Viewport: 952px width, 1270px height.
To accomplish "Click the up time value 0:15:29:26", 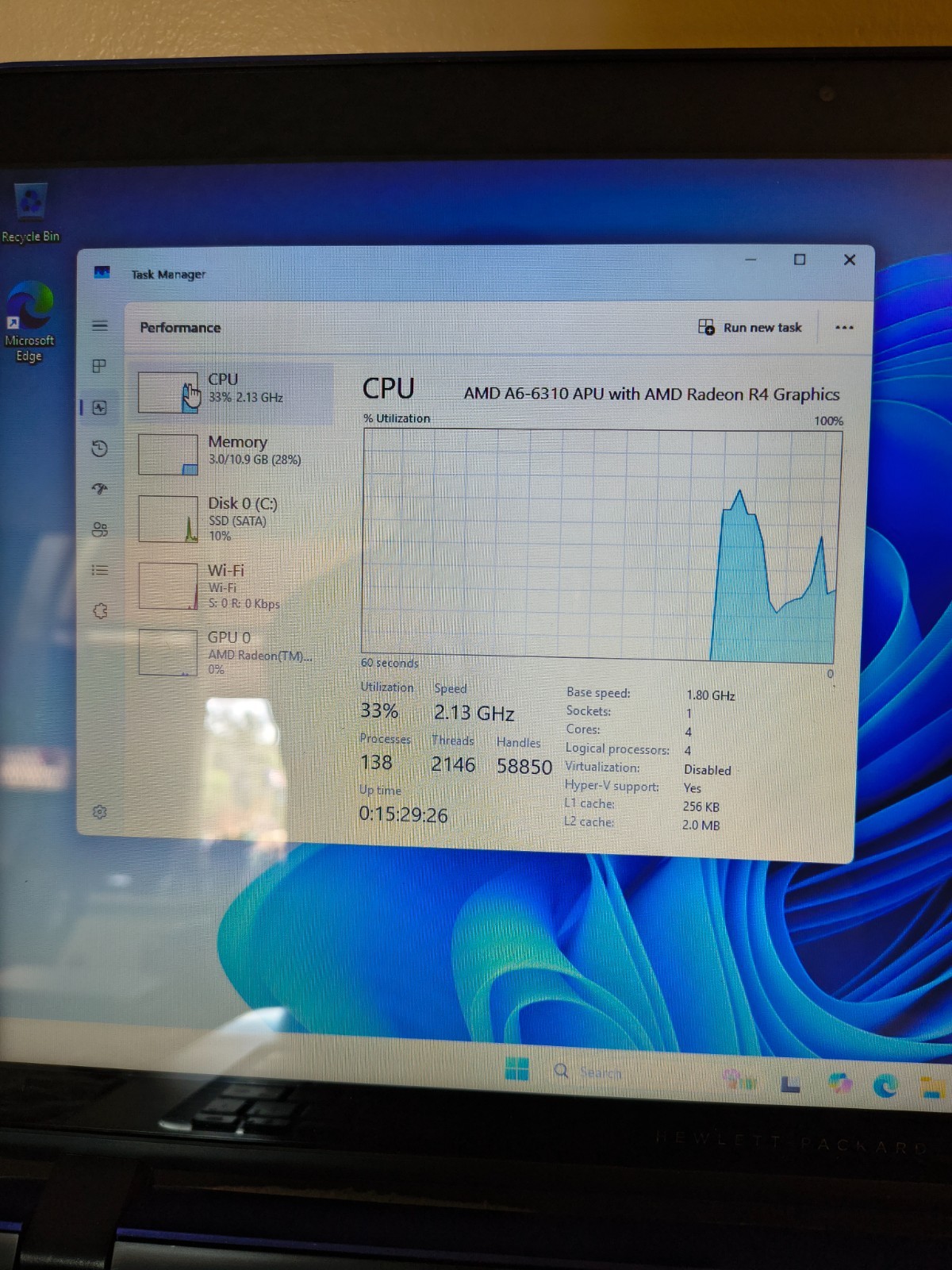I will click(403, 814).
